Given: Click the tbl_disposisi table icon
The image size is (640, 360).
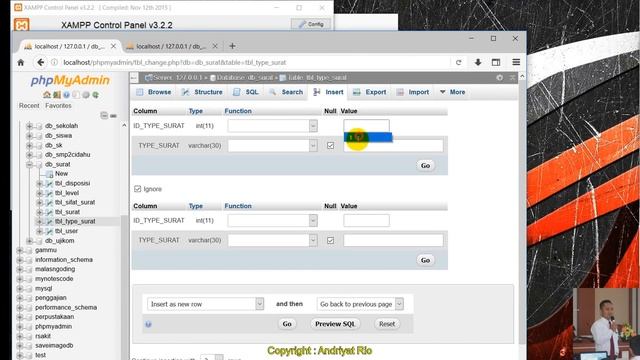Looking at the screenshot, I should (x=49, y=183).
